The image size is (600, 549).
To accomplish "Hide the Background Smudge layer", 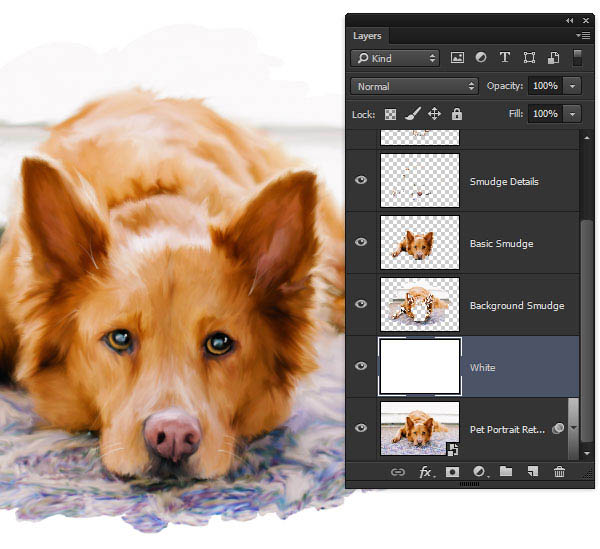I will coord(361,304).
